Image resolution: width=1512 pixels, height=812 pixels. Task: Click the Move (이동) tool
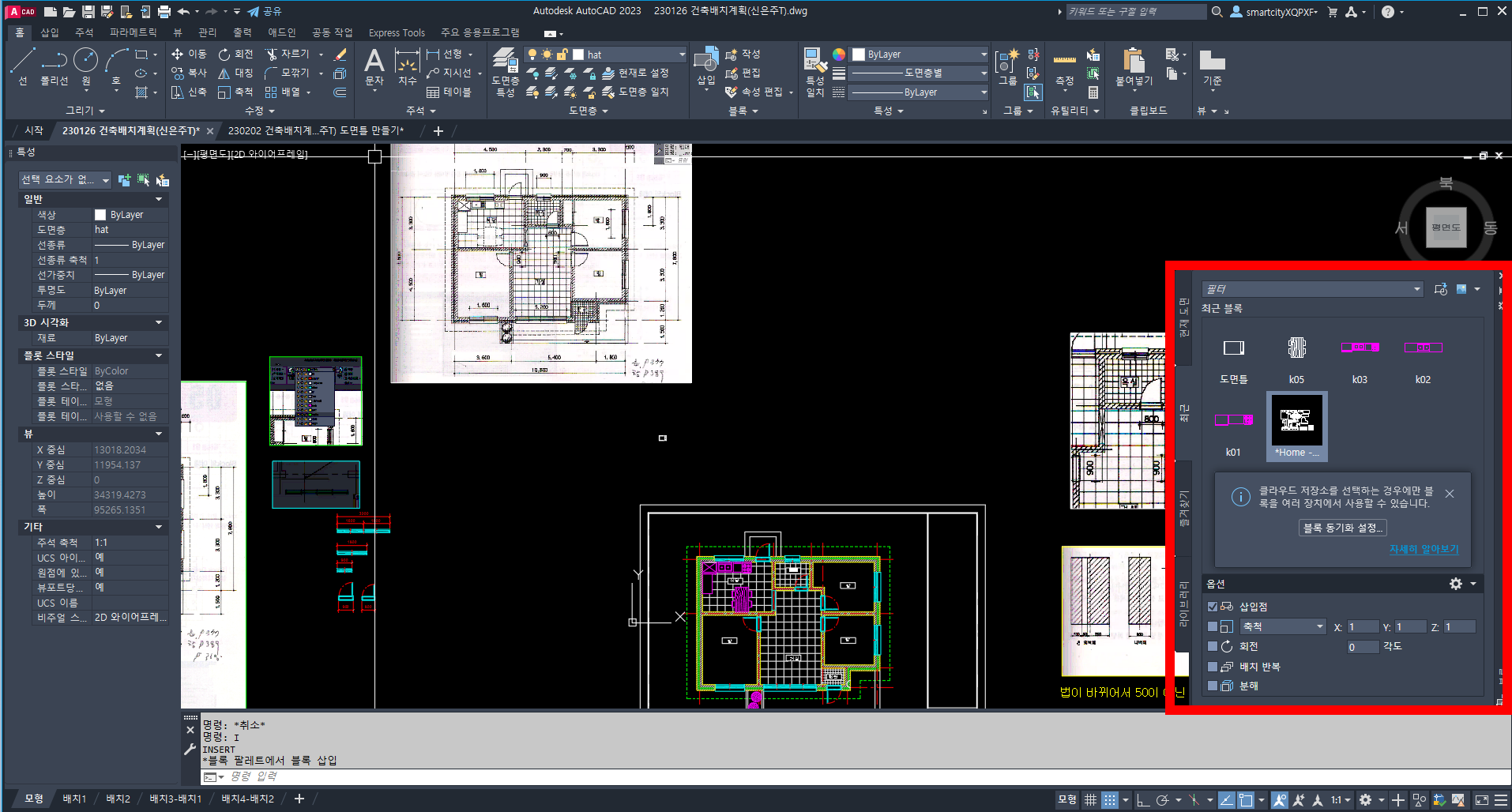[x=189, y=54]
